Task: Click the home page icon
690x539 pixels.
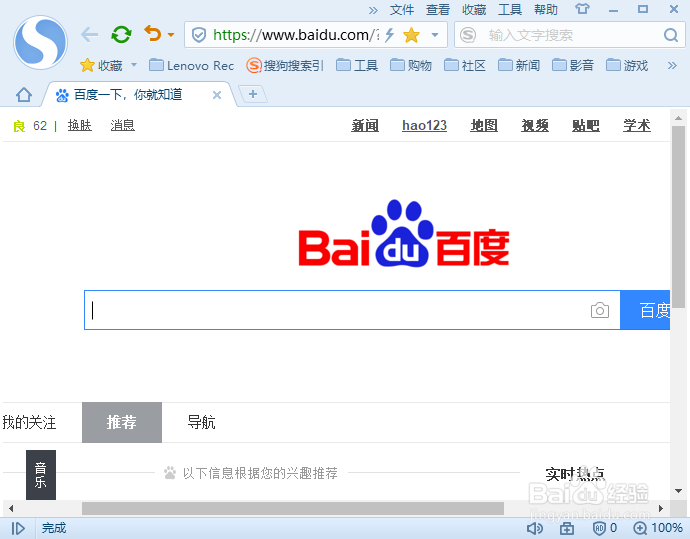Action: point(24,94)
